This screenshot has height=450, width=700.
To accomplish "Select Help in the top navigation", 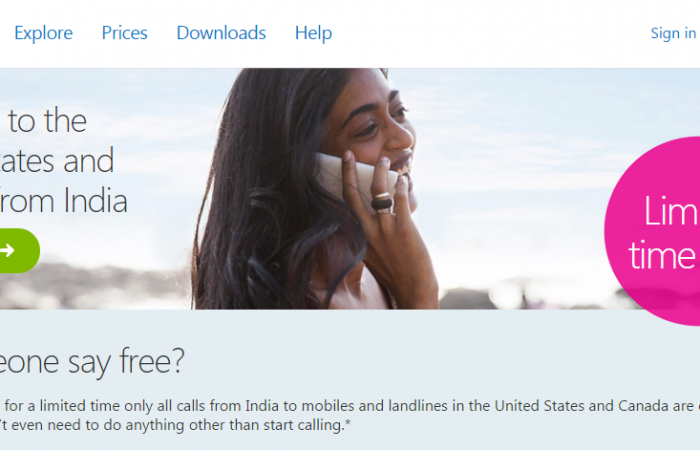I will coord(313,33).
